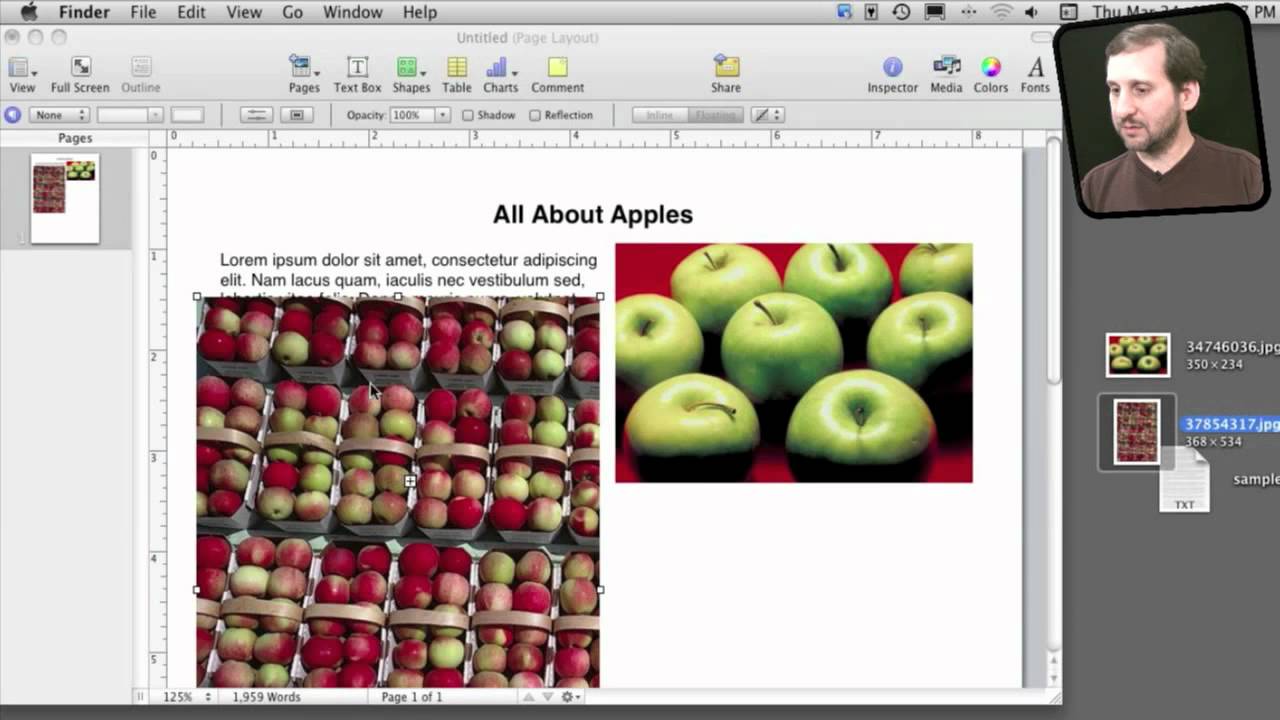
Task: Select the 37854317.jpg desktop file
Action: pyautogui.click(x=1137, y=432)
